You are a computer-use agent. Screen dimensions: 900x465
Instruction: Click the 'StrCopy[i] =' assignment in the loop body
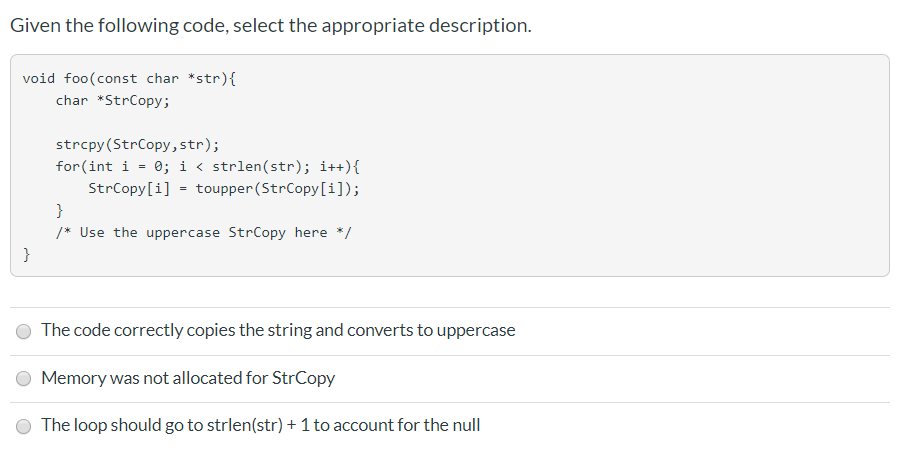(x=130, y=188)
